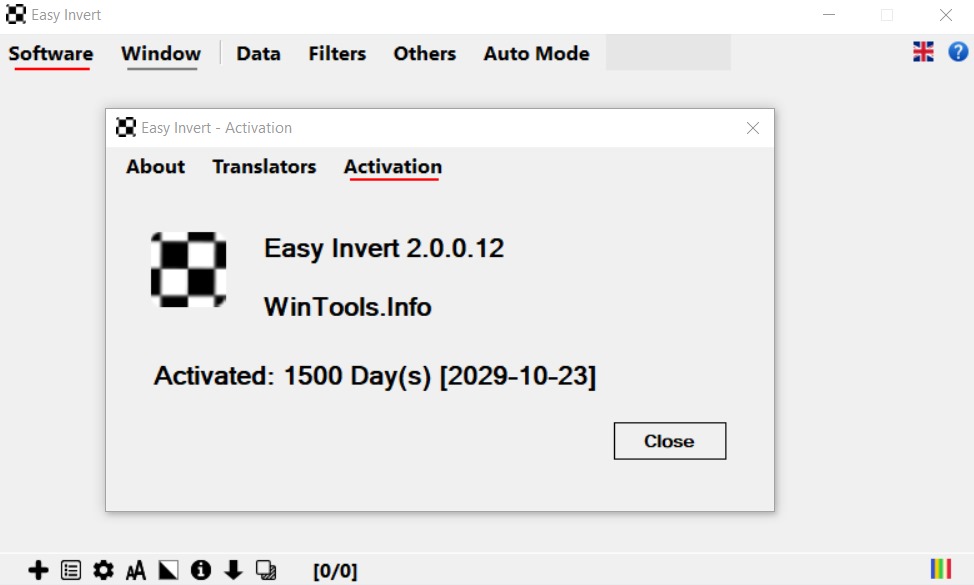The width and height of the screenshot is (974, 585).
Task: Open settings via the gear icon
Action: pos(103,570)
